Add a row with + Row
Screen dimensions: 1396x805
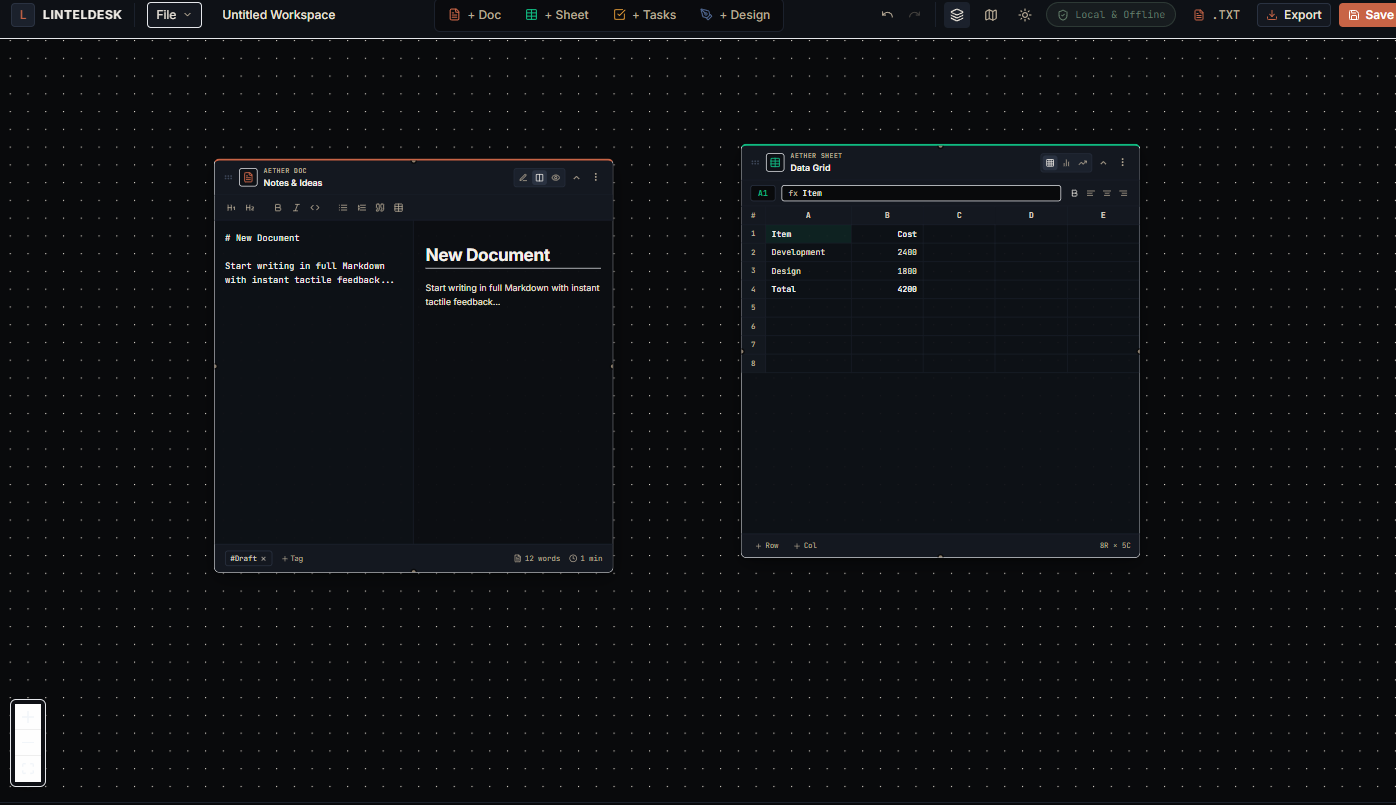[767, 545]
